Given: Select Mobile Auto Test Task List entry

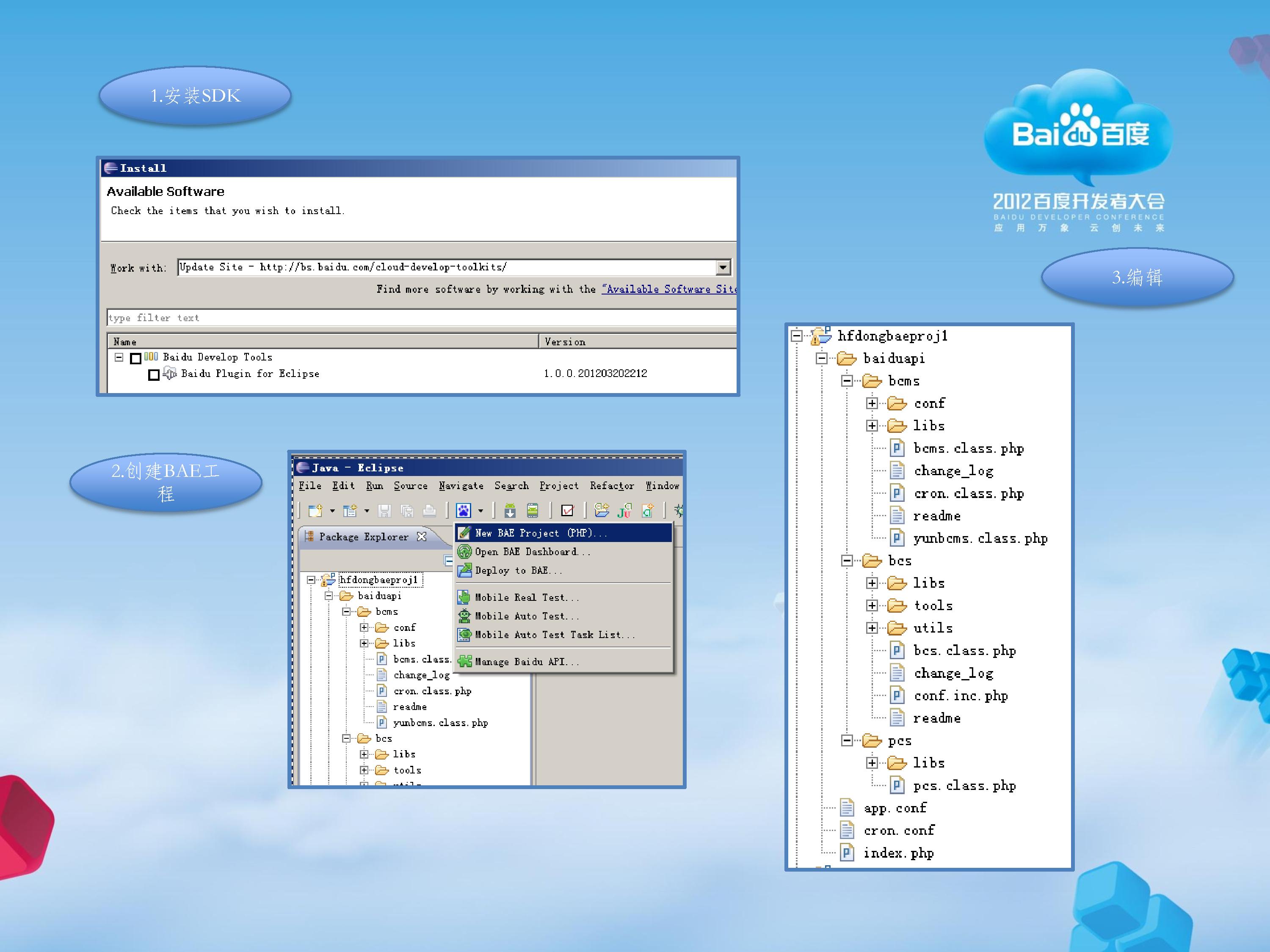Looking at the screenshot, I should tap(563, 635).
